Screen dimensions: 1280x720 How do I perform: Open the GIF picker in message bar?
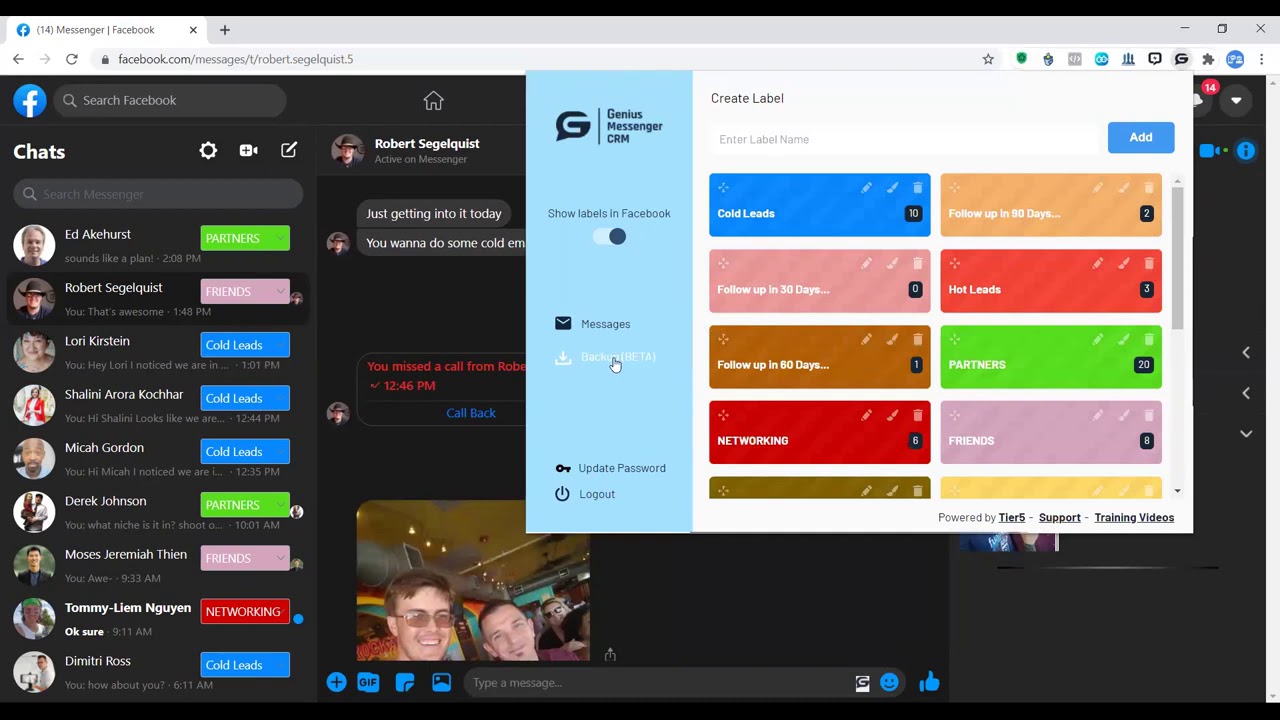coord(368,682)
